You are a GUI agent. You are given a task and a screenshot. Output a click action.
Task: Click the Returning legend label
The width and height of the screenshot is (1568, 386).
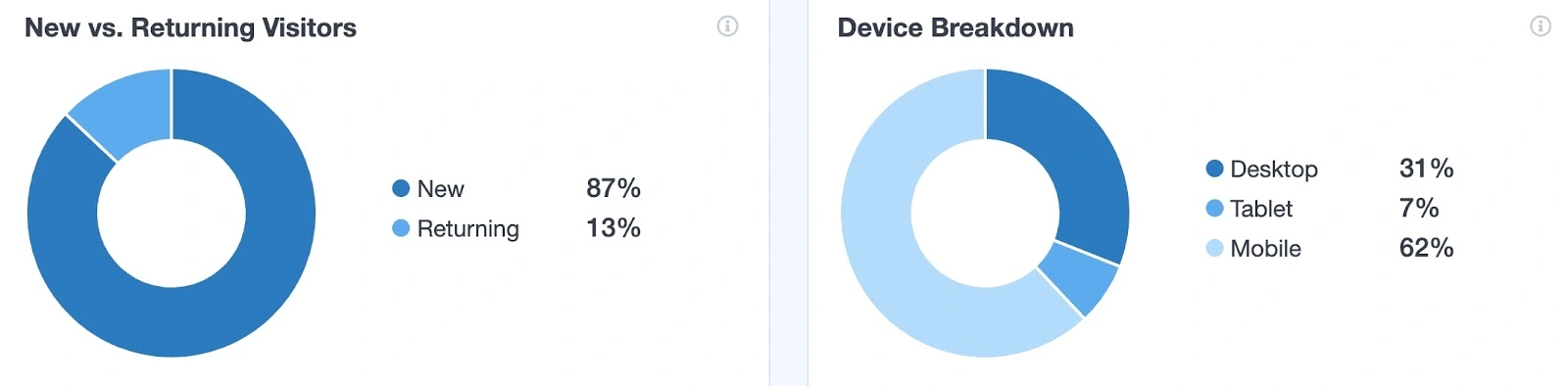pos(467,228)
